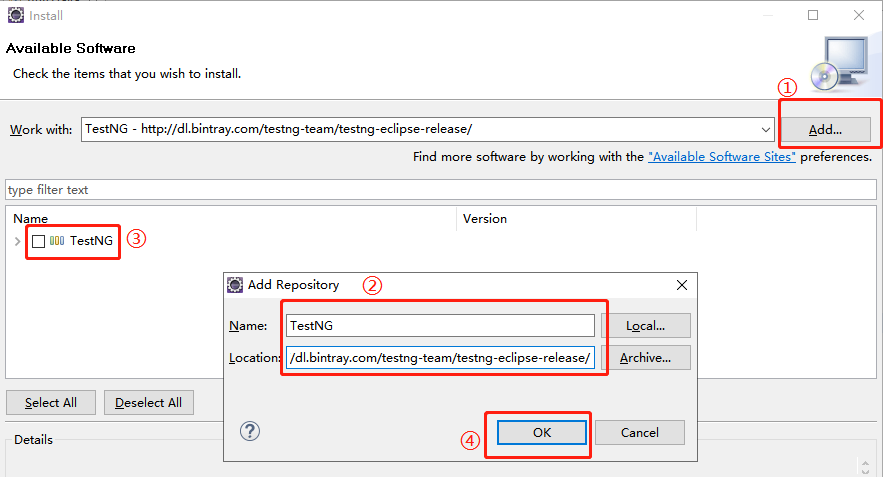Image resolution: width=883 pixels, height=477 pixels.
Task: Click the Version column header
Action: [x=484, y=219]
